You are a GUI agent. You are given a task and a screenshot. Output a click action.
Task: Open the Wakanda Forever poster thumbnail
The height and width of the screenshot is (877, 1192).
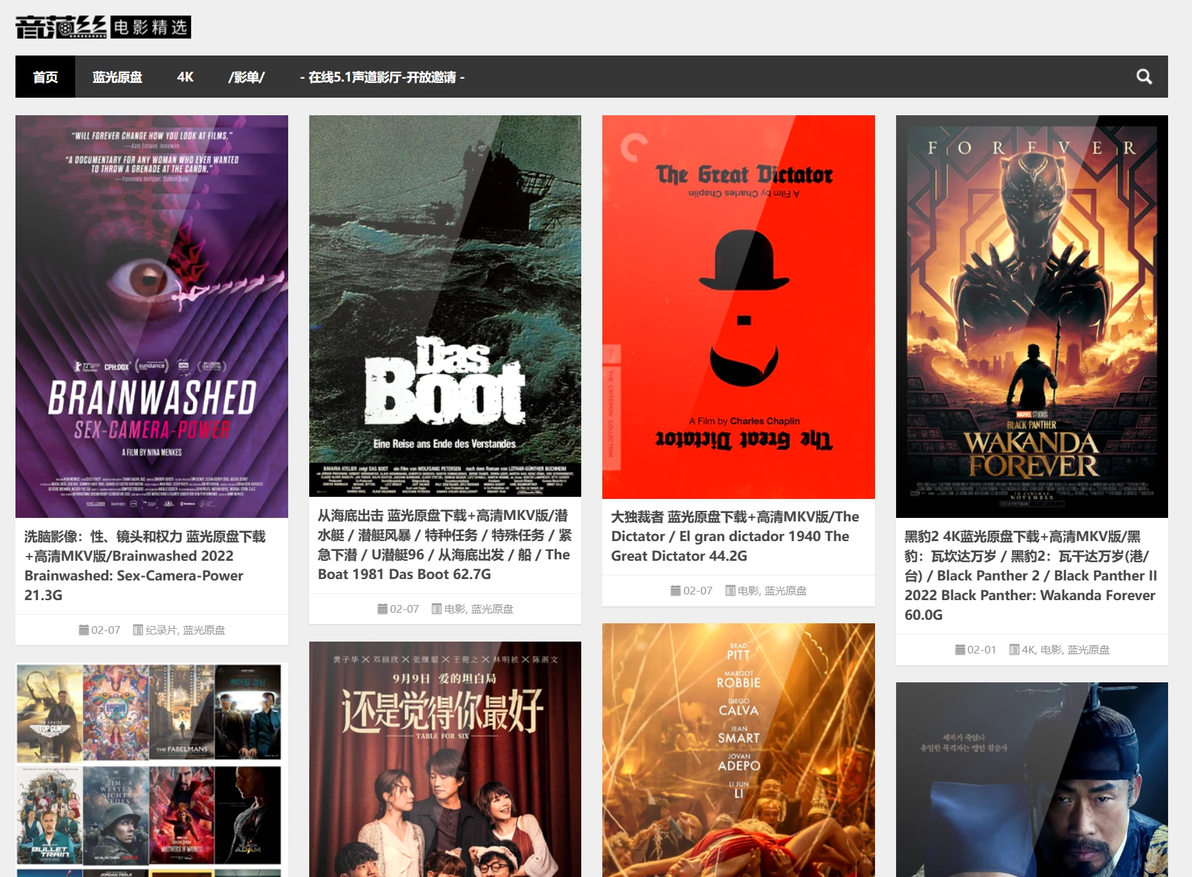(x=1032, y=316)
